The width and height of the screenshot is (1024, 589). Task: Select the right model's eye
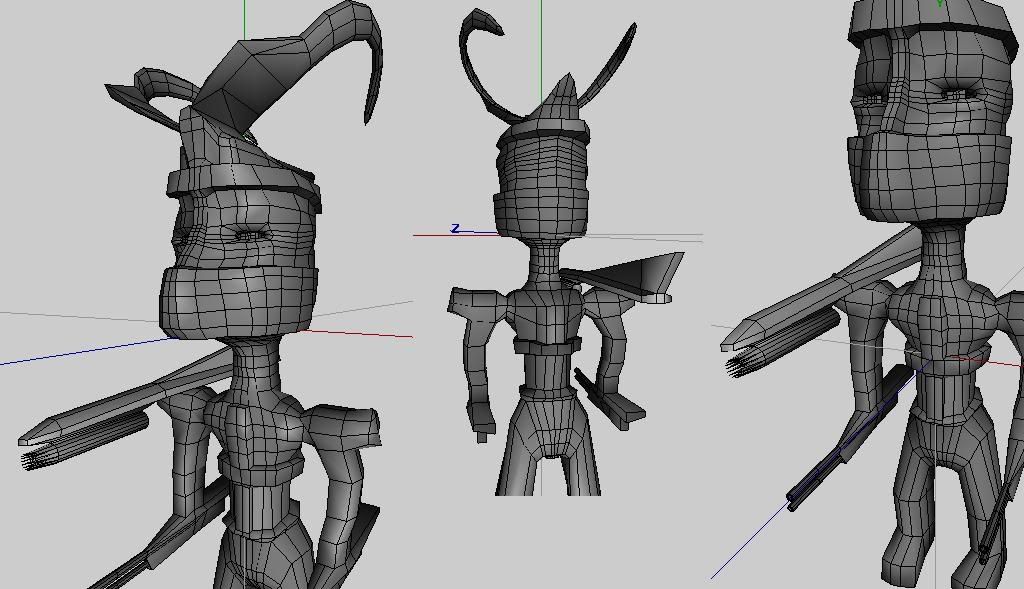pos(959,94)
